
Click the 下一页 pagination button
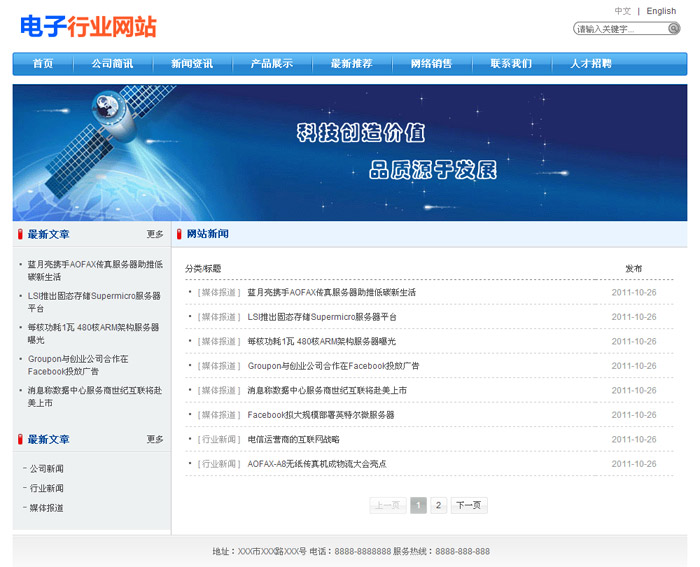point(469,506)
